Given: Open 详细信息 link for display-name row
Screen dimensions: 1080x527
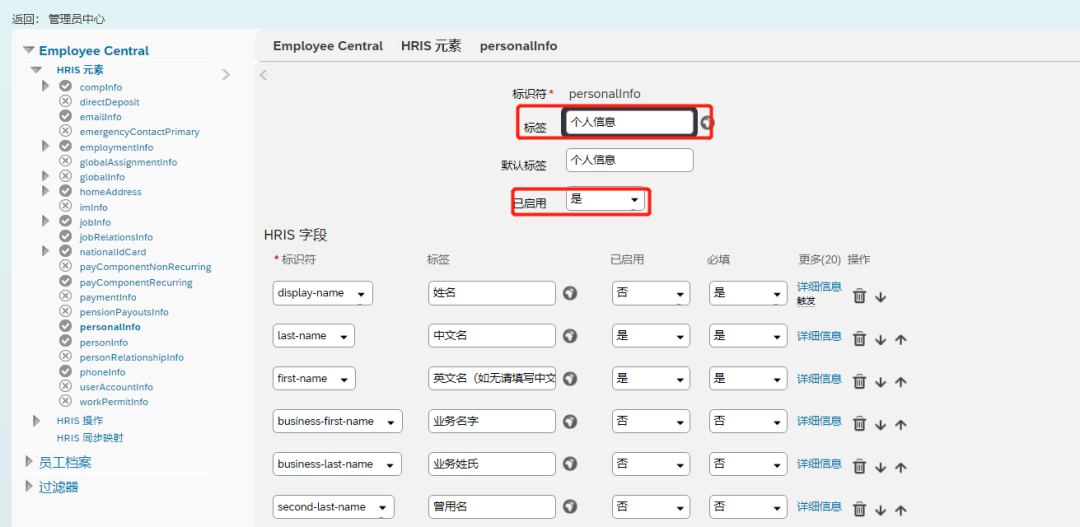Looking at the screenshot, I should pyautogui.click(x=819, y=287).
